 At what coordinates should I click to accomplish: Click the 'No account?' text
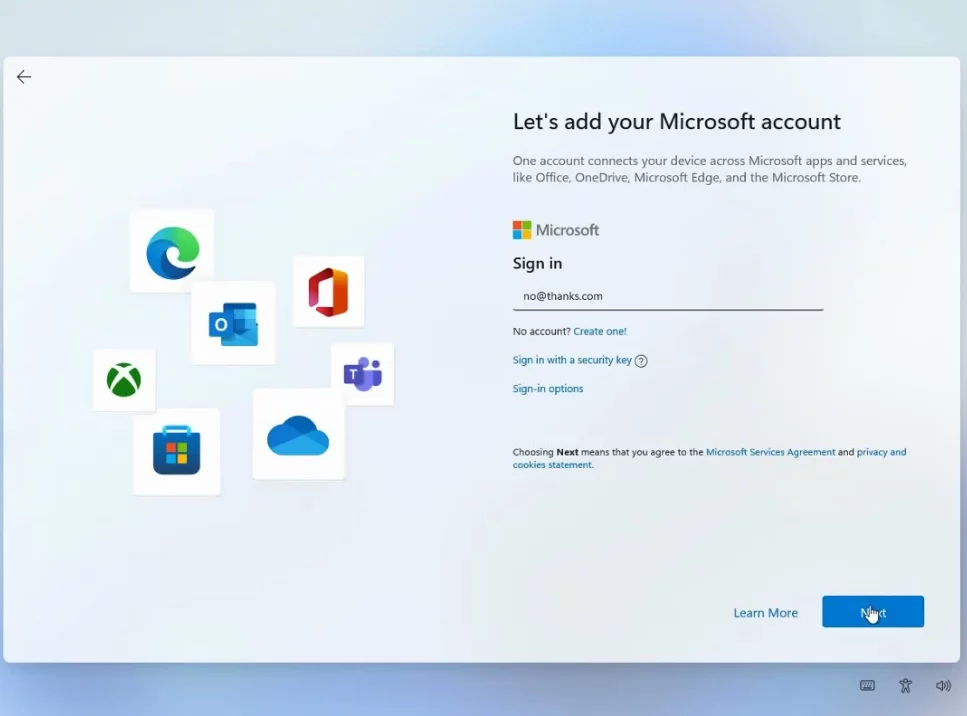(541, 331)
